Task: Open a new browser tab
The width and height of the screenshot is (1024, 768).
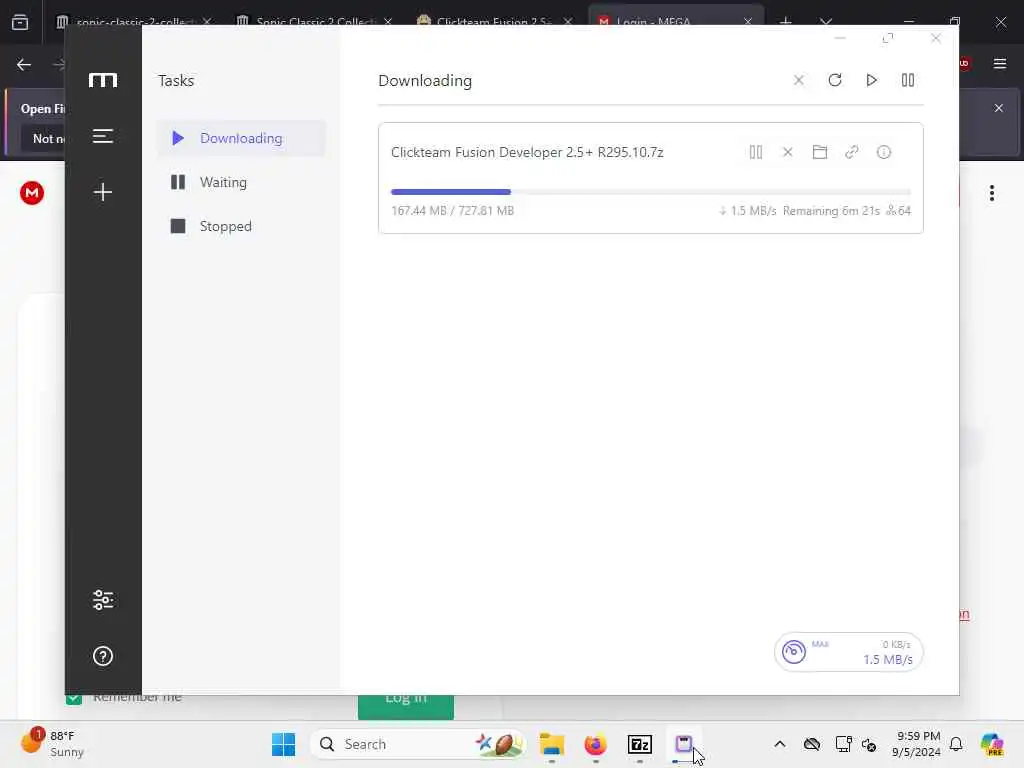Action: [786, 22]
